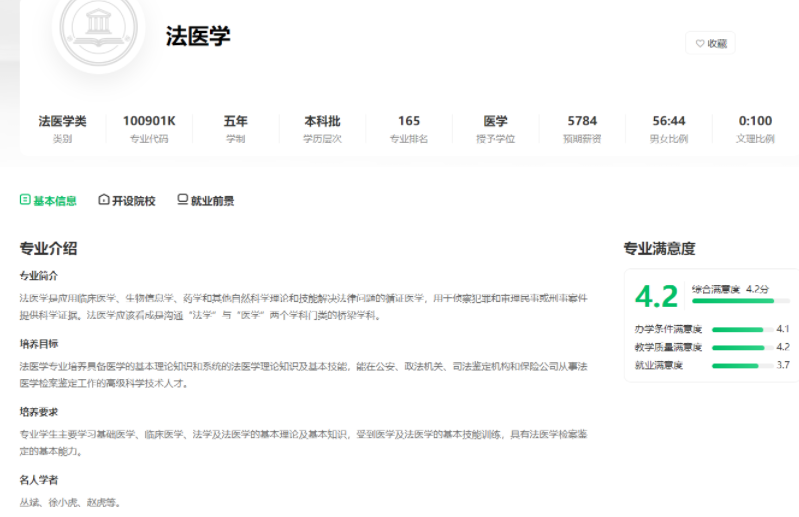Viewport: 799px width, 517px height.
Task: Click the 就业前景 tab icon
Action: 182,200
